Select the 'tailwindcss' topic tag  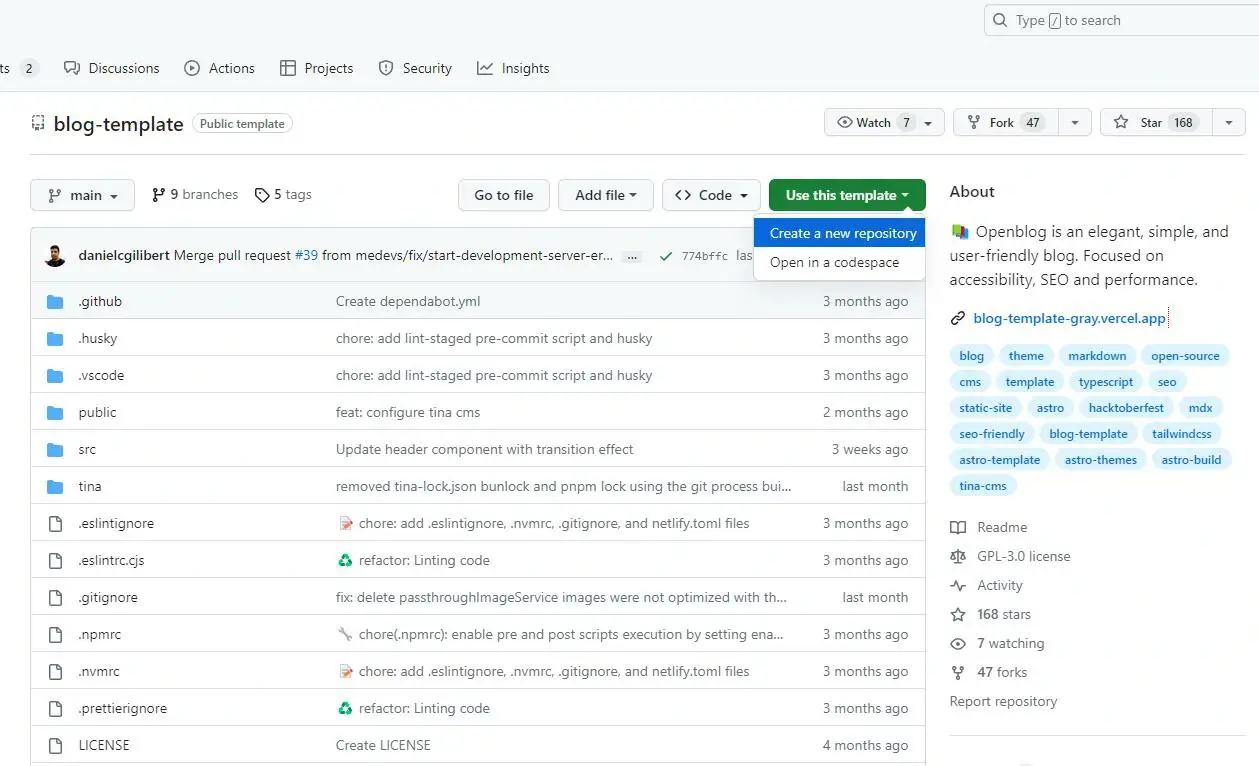click(x=1181, y=433)
